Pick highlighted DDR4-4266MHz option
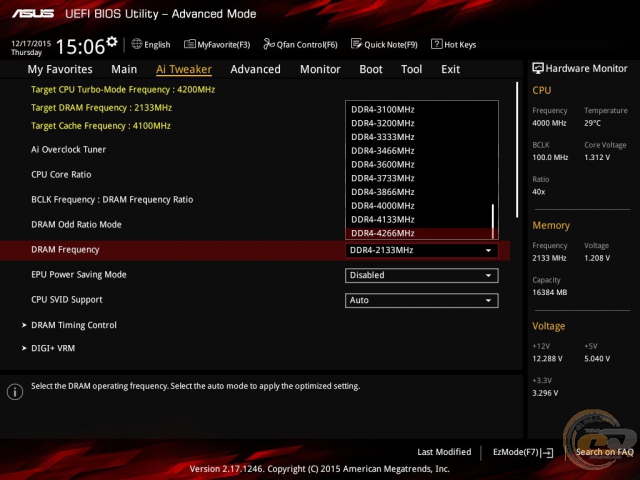 pos(418,233)
